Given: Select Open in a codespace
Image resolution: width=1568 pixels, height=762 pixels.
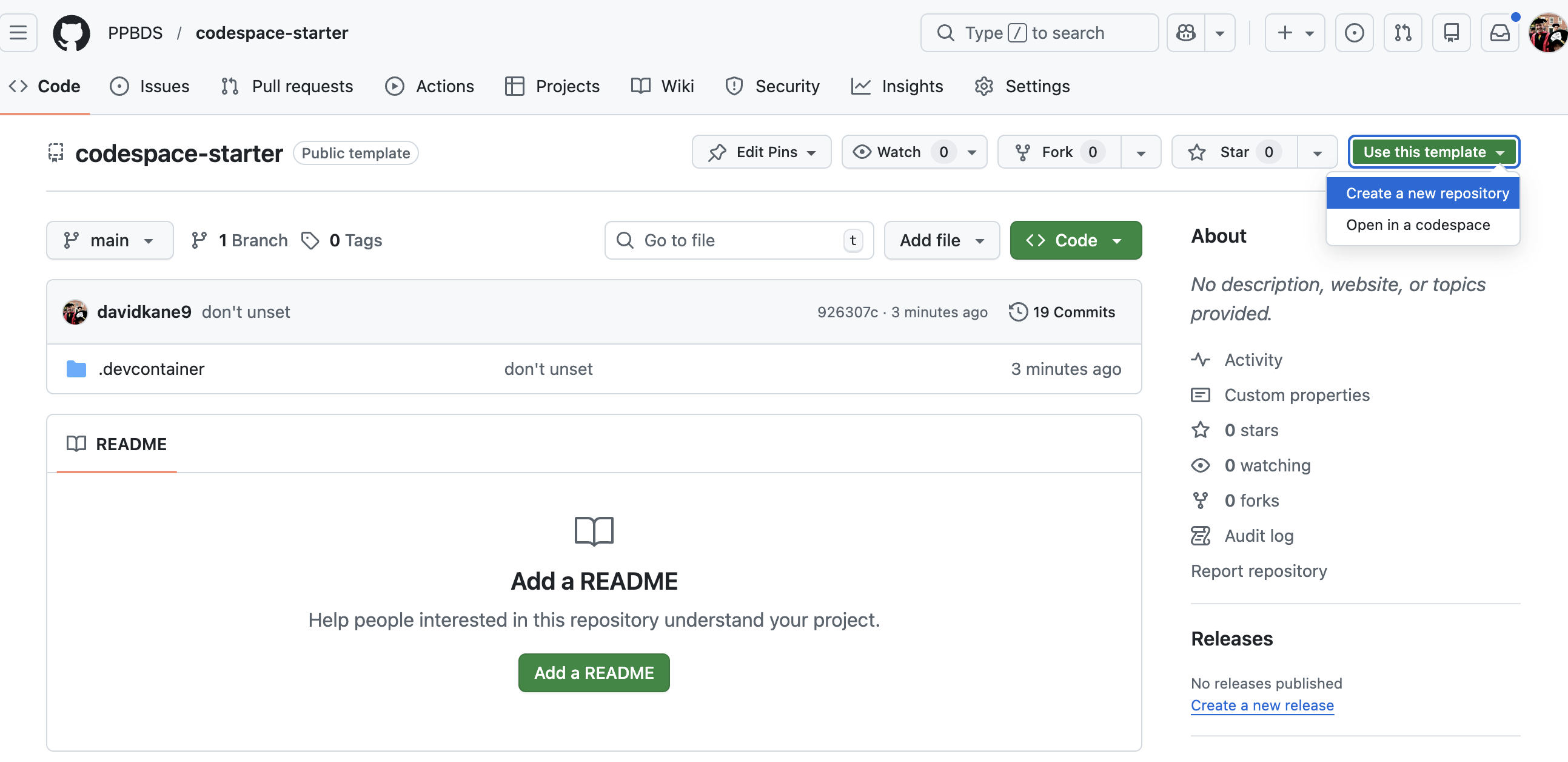Looking at the screenshot, I should tap(1418, 225).
